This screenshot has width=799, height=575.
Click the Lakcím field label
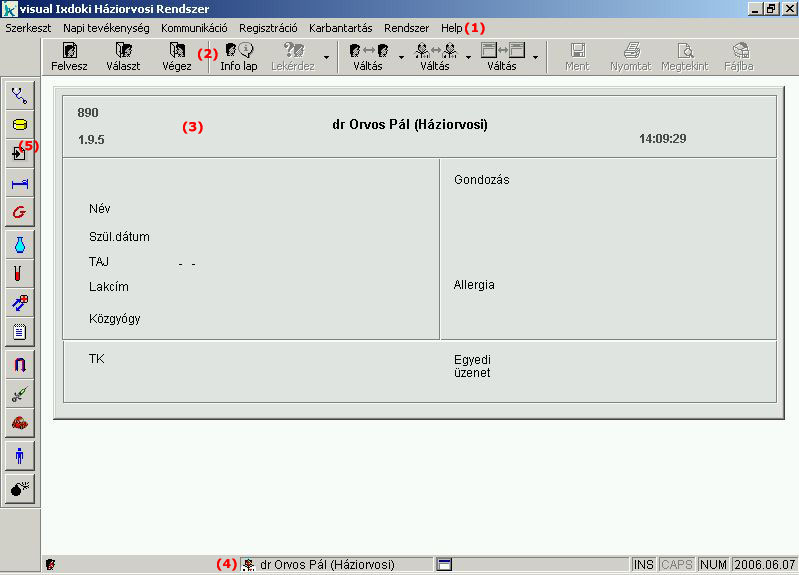point(109,286)
